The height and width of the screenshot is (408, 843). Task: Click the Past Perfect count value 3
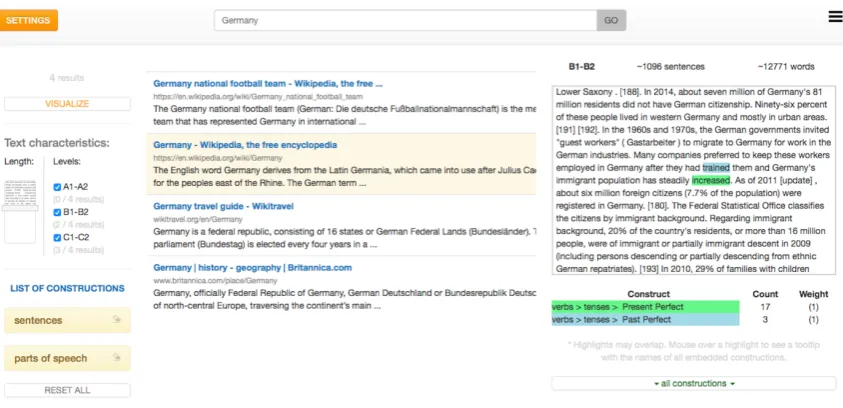(x=765, y=320)
